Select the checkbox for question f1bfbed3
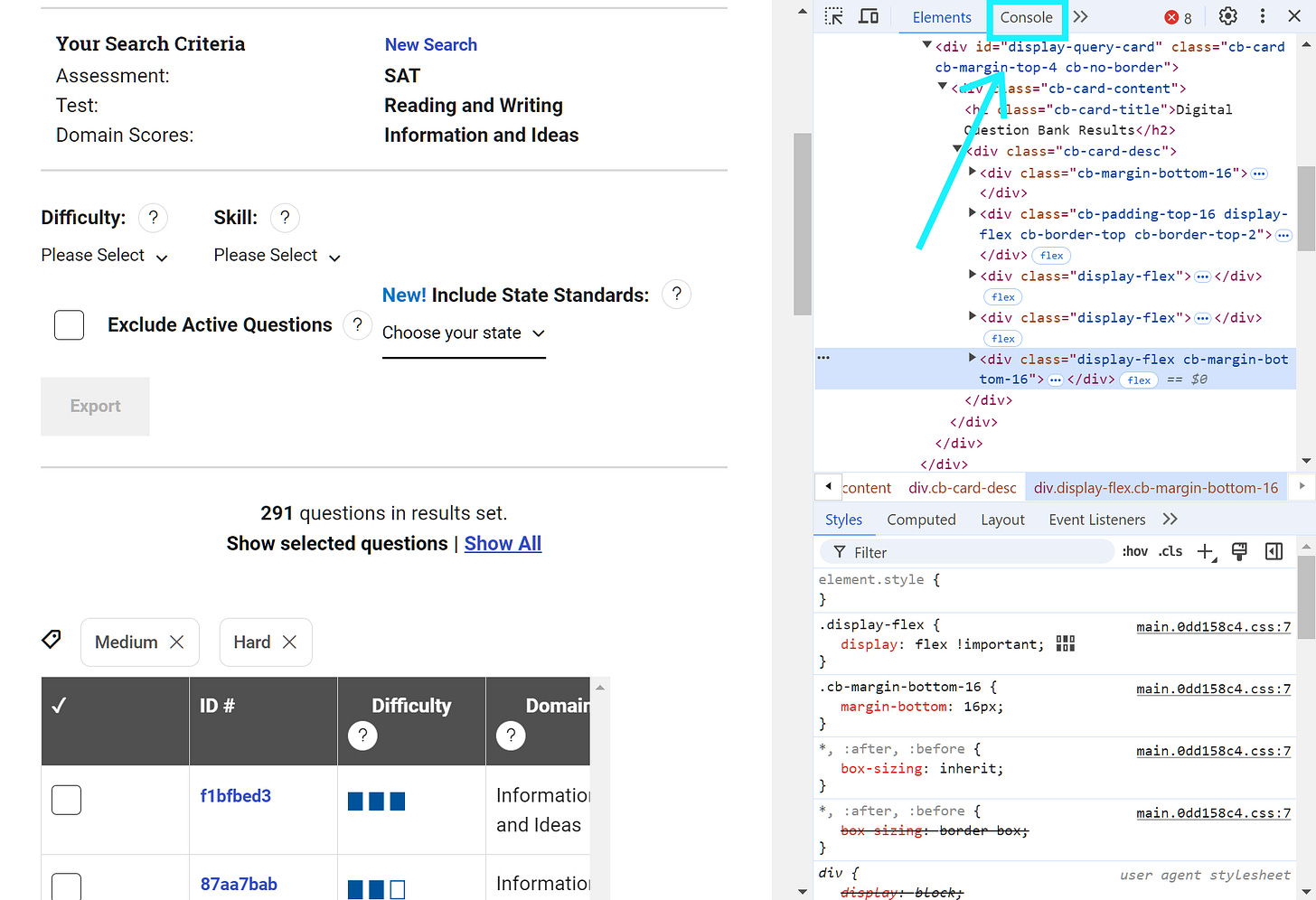Viewport: 1316px width, 900px height. [x=66, y=800]
